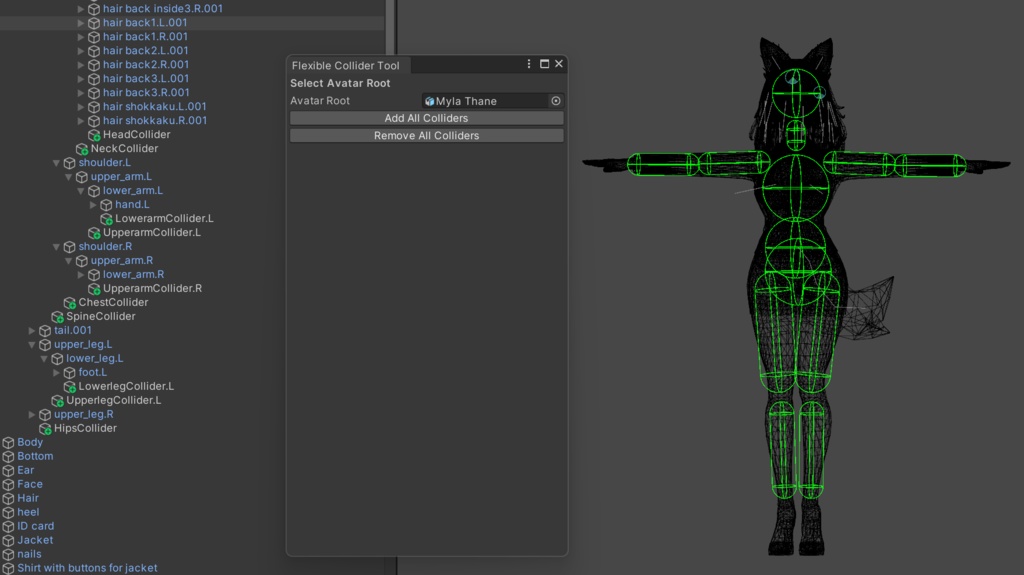Select hair back inside3.R.001 row

(163, 8)
